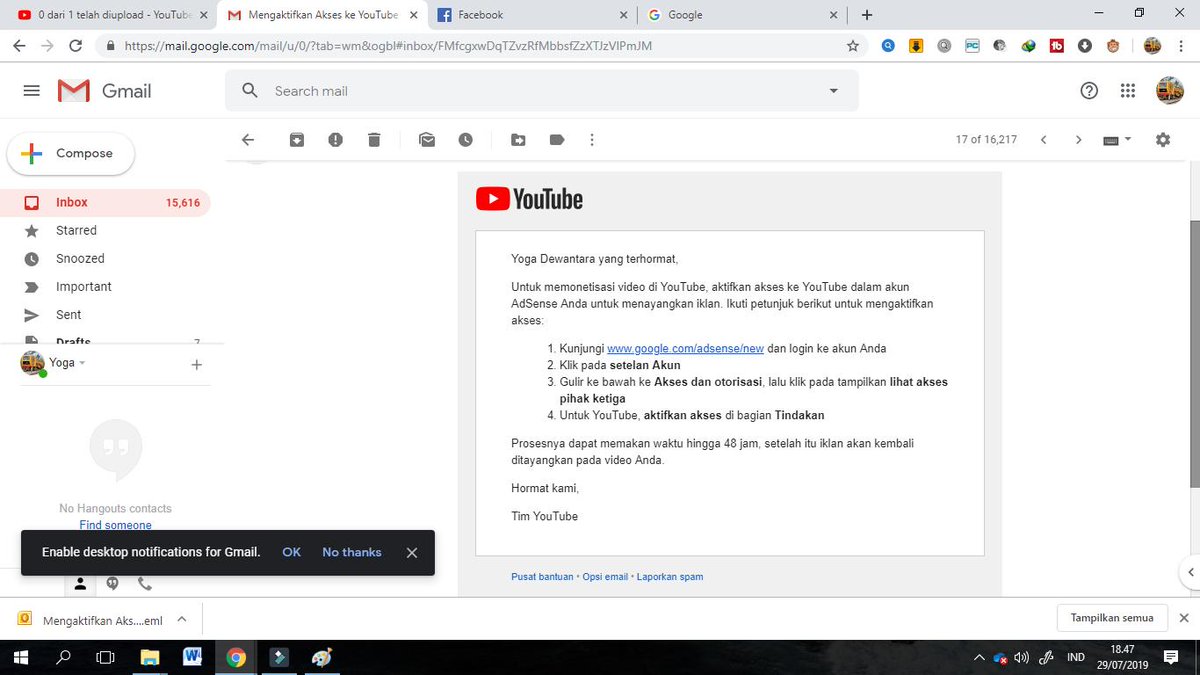Archive this email

[x=297, y=140]
